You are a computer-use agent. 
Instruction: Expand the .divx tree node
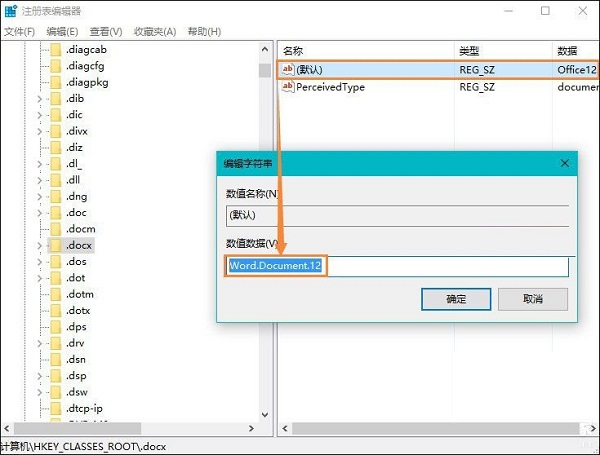pos(40,131)
